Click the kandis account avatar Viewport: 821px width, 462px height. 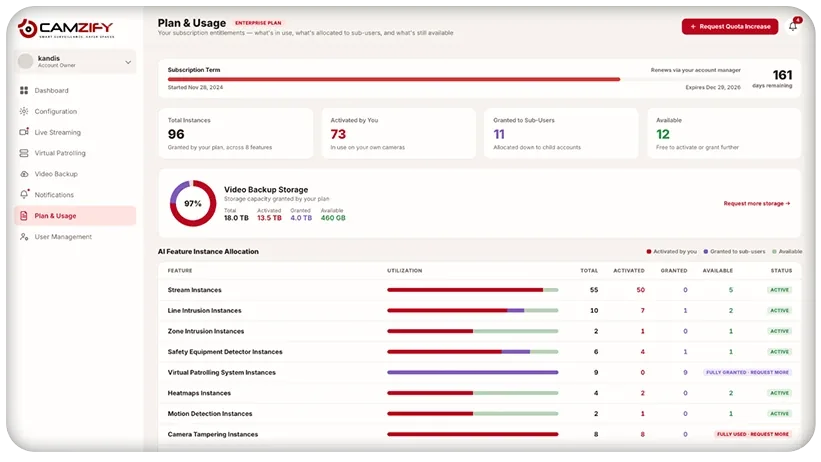pos(26,61)
